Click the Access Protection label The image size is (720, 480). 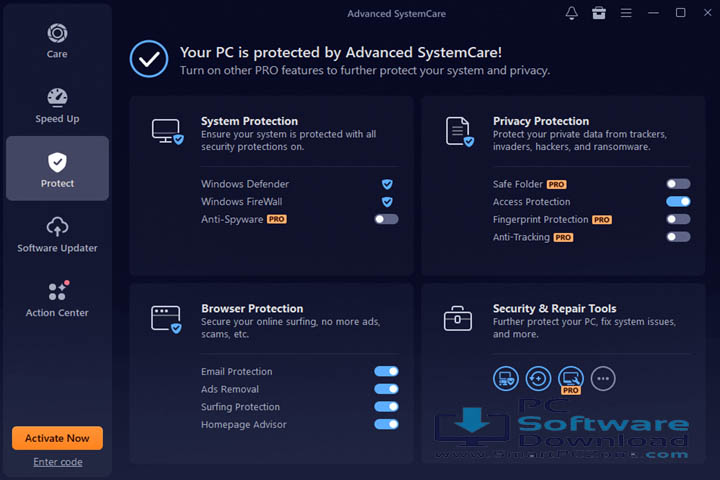pos(531,202)
